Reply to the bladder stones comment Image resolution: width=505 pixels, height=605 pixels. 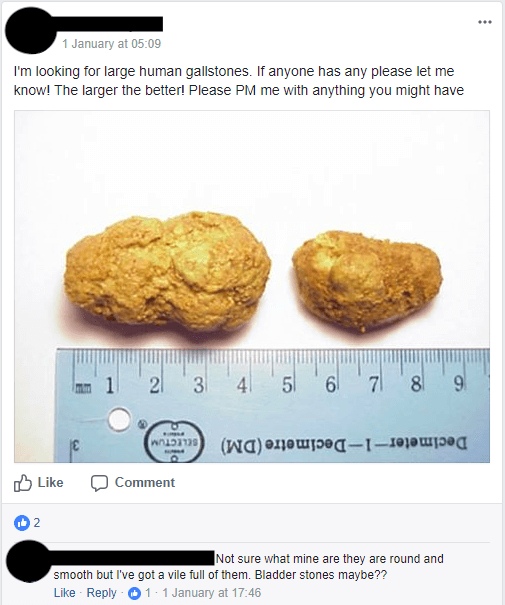101,593
